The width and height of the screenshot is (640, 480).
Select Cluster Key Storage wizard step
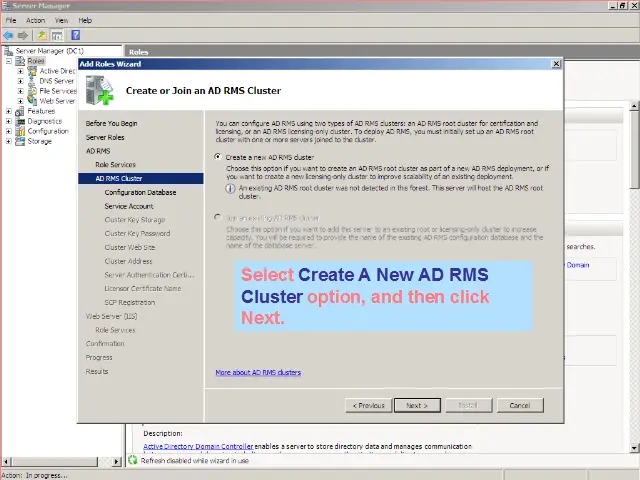135,220
